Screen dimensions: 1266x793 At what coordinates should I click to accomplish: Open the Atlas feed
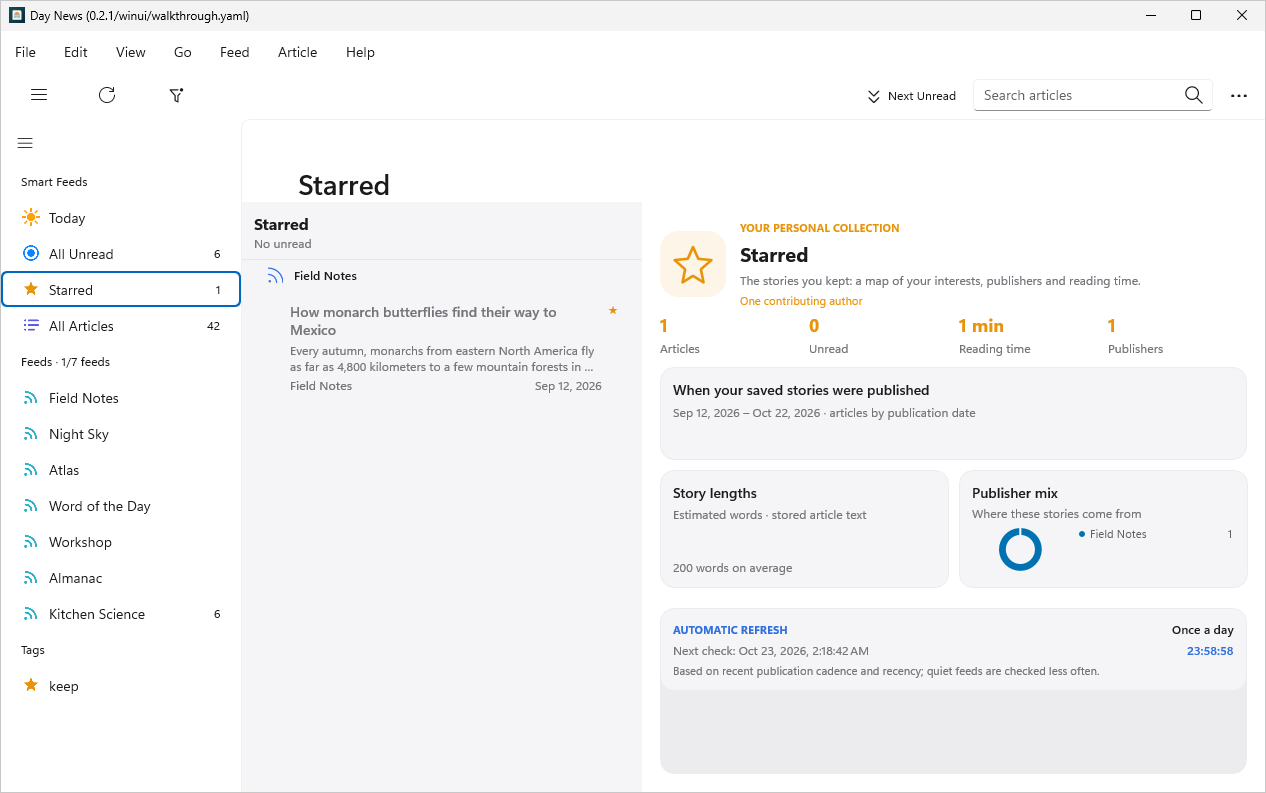(x=121, y=470)
